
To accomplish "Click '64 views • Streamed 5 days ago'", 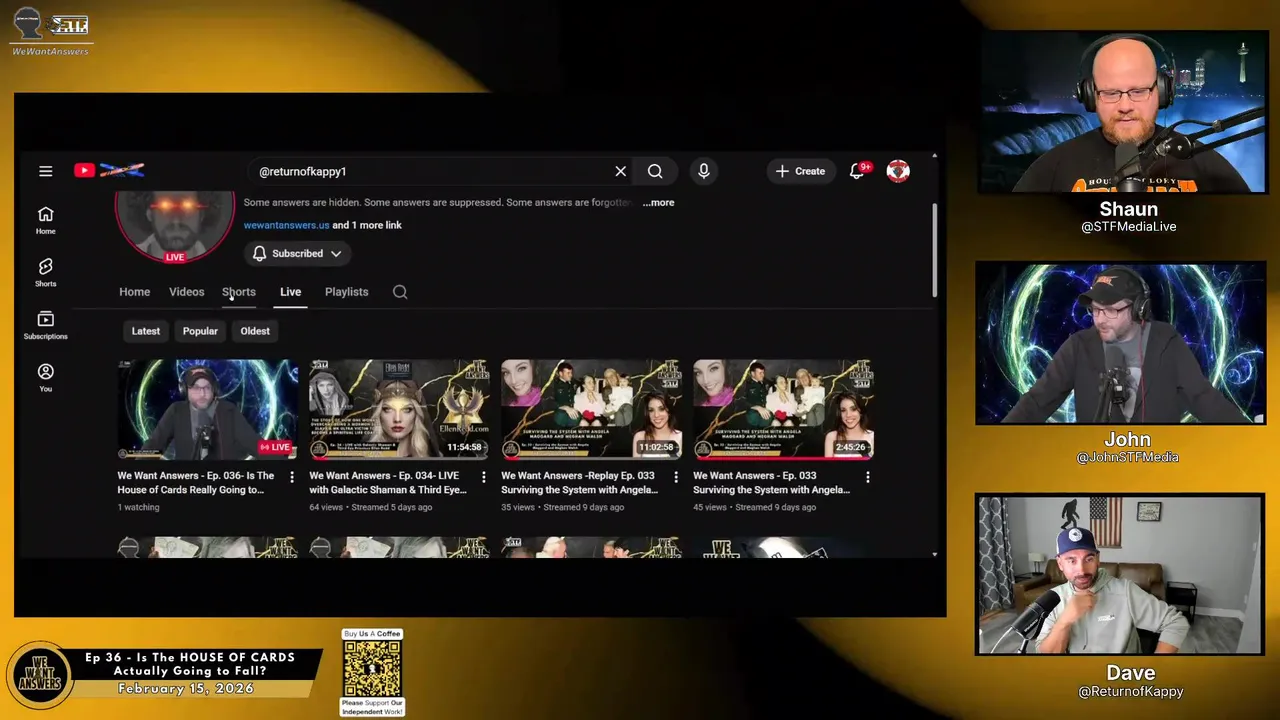I will [x=371, y=507].
